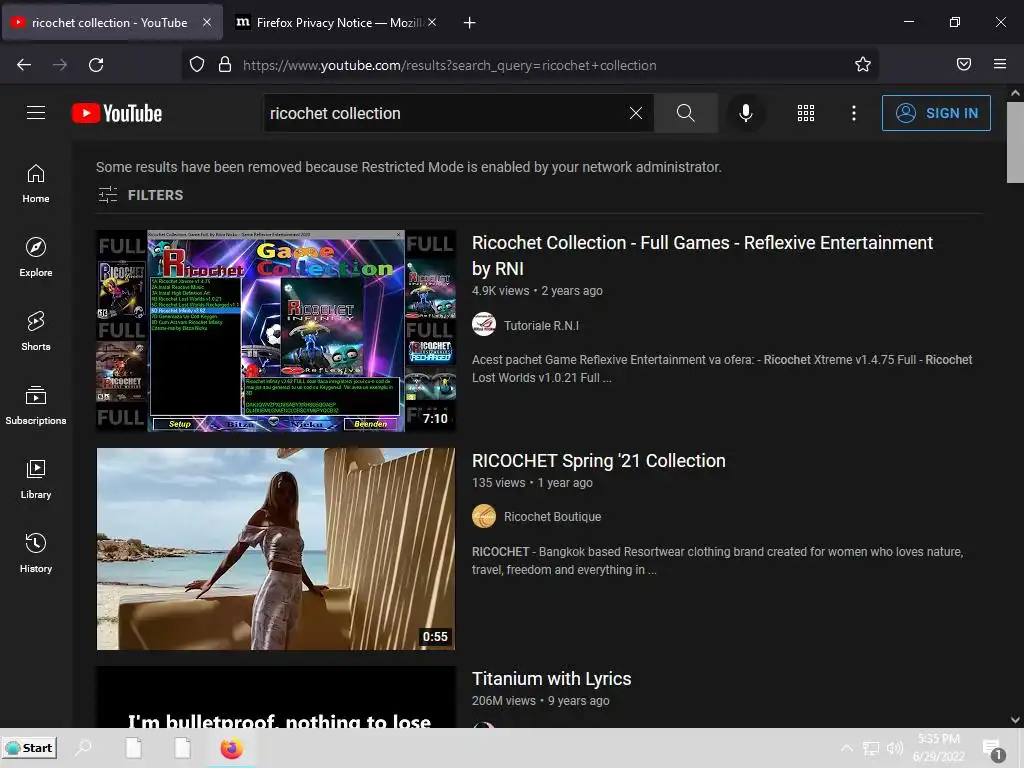Click the YouTube logo
Viewport: 1024px width, 768px height.
[x=117, y=113]
